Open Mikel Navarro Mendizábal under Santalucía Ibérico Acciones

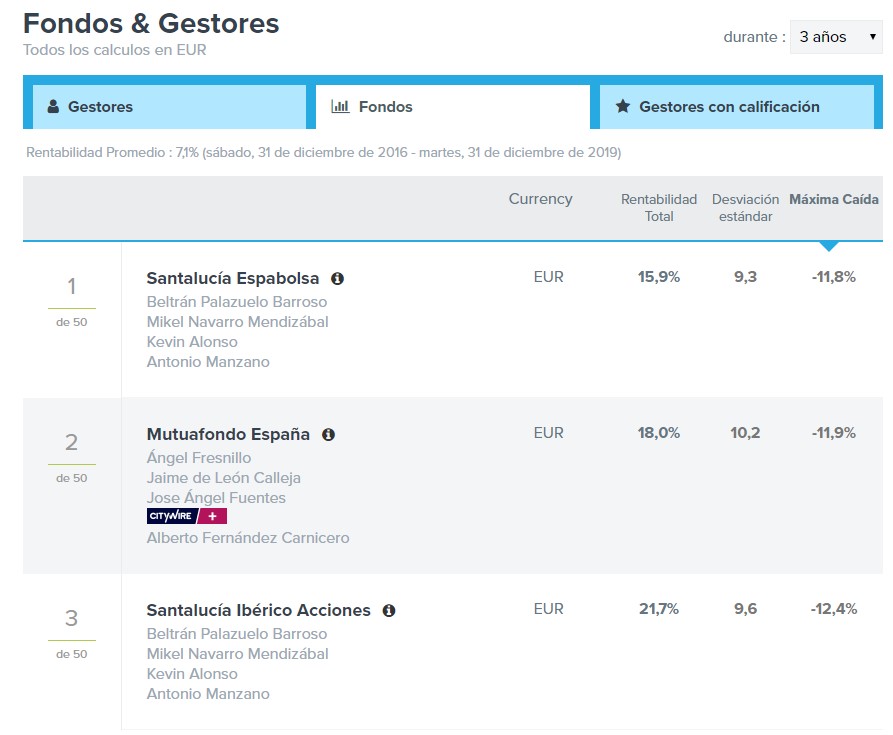(237, 654)
